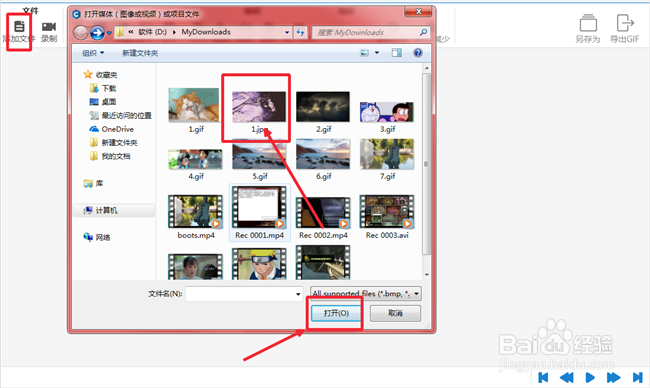The width and height of the screenshot is (650, 388).
Task: Refresh the MyDownloads folder view
Action: pos(301,32)
